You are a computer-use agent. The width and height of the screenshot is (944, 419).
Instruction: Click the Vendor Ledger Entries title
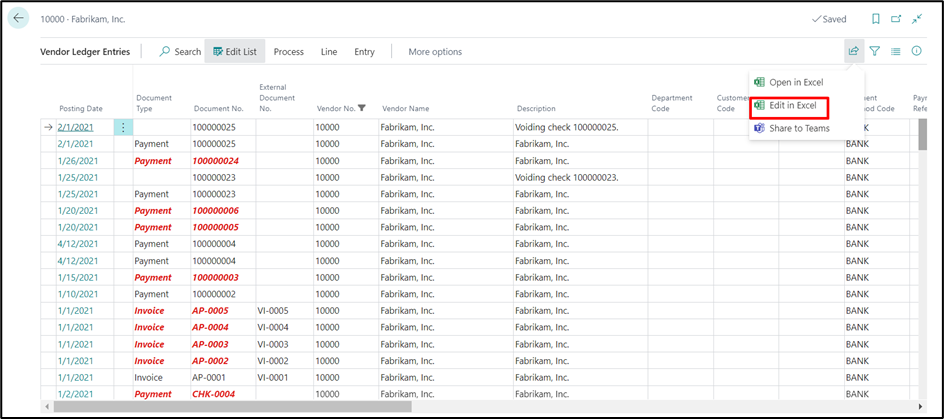85,52
